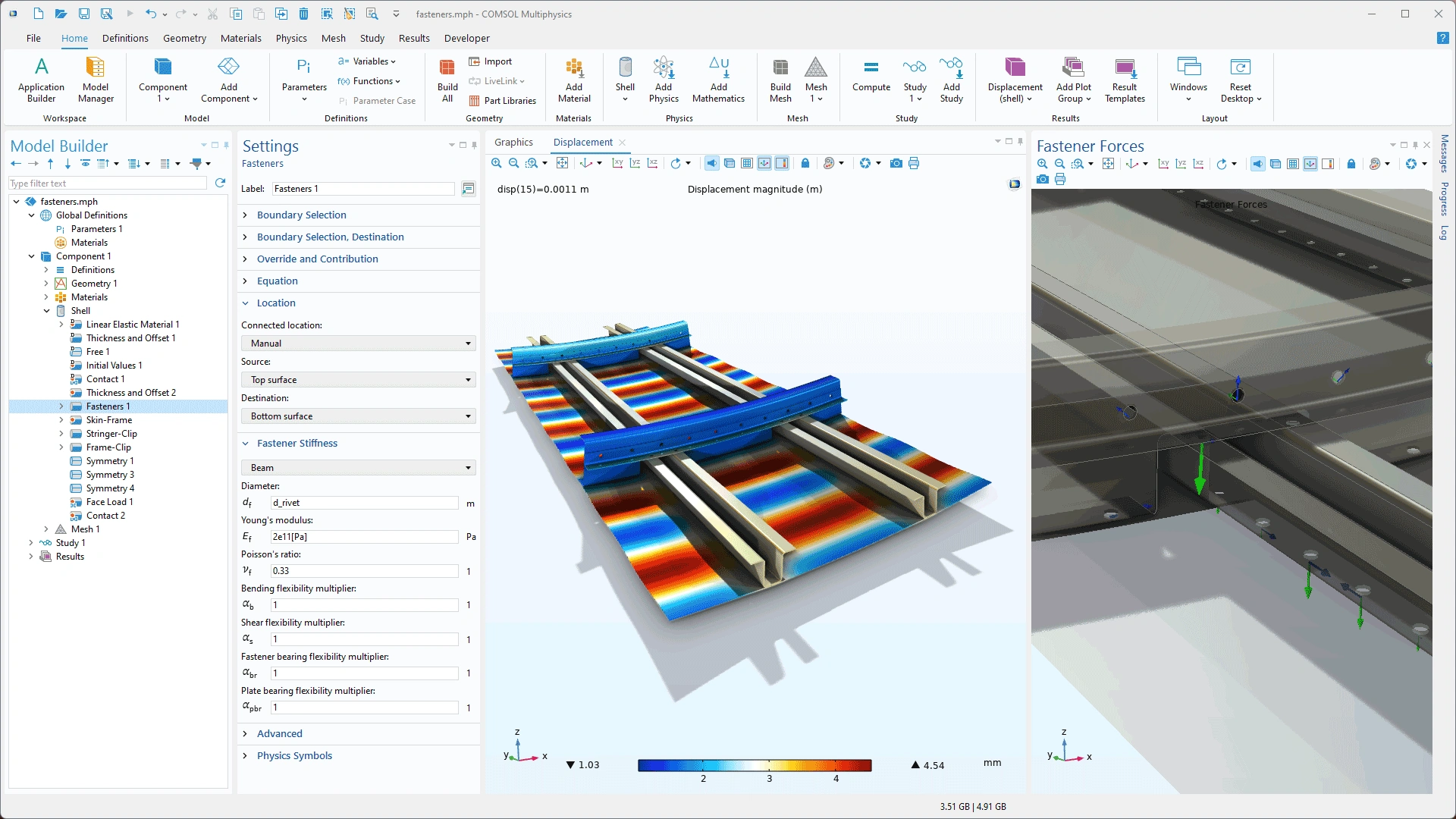Toggle the axis orientation indicator button

[x=764, y=163]
